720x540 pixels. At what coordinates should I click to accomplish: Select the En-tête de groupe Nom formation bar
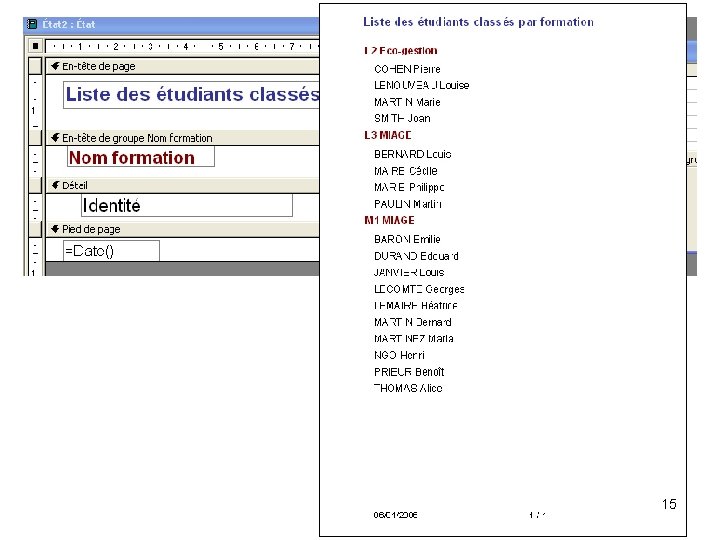pos(182,138)
